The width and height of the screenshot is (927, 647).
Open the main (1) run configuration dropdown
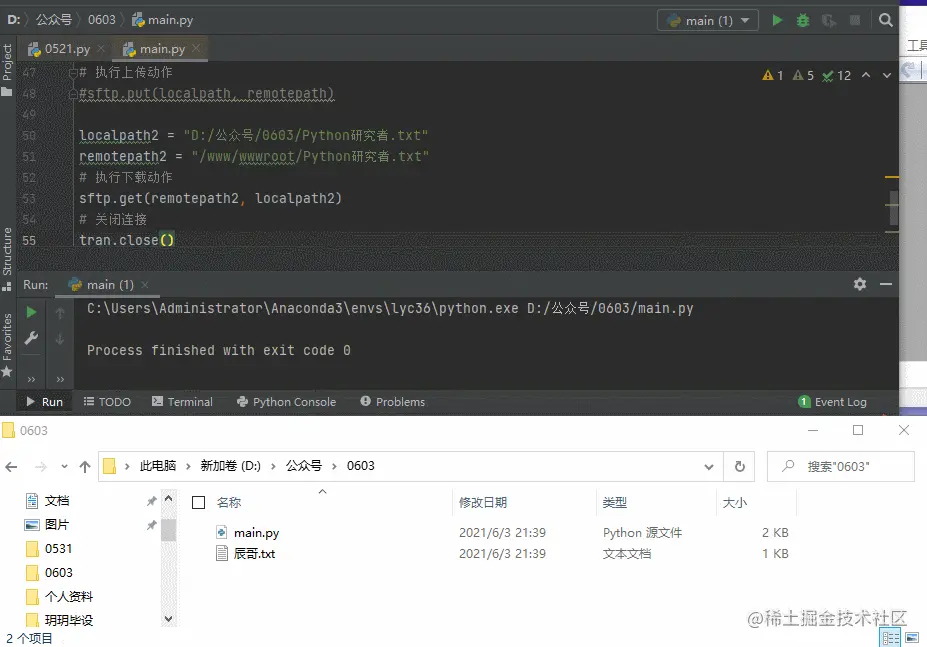tap(708, 21)
